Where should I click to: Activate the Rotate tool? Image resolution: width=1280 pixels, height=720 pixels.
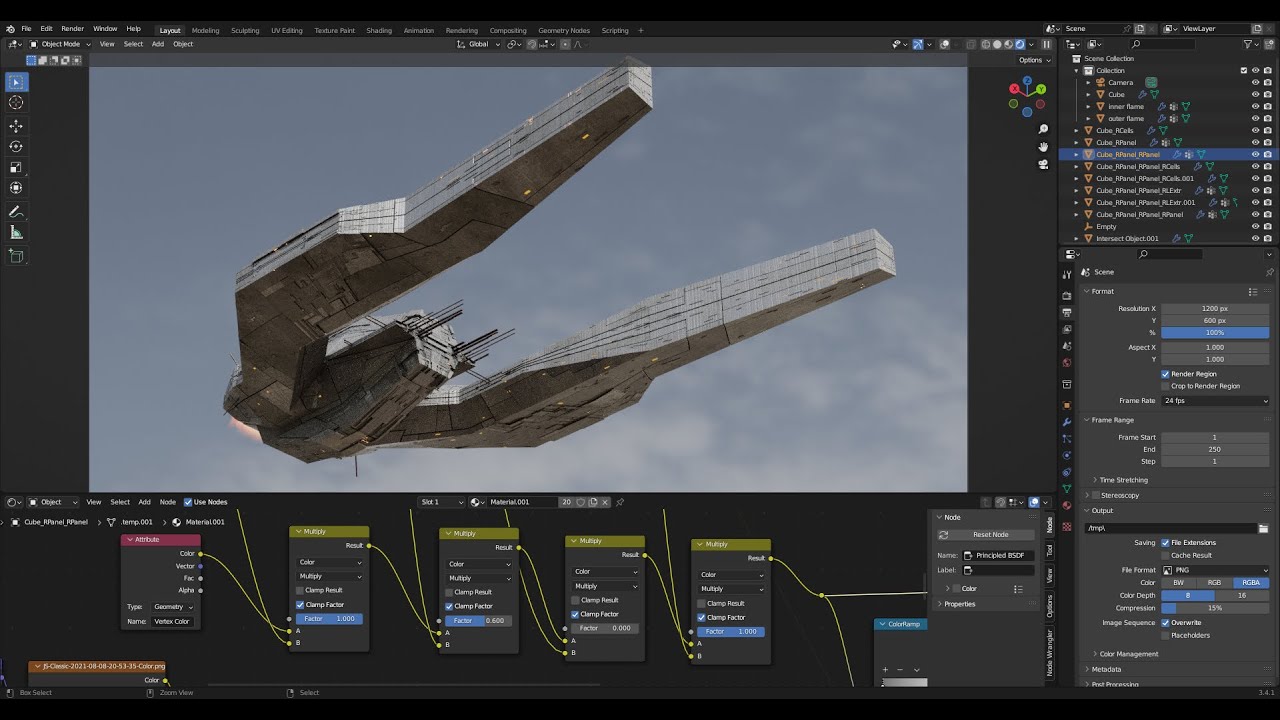[x=16, y=147]
